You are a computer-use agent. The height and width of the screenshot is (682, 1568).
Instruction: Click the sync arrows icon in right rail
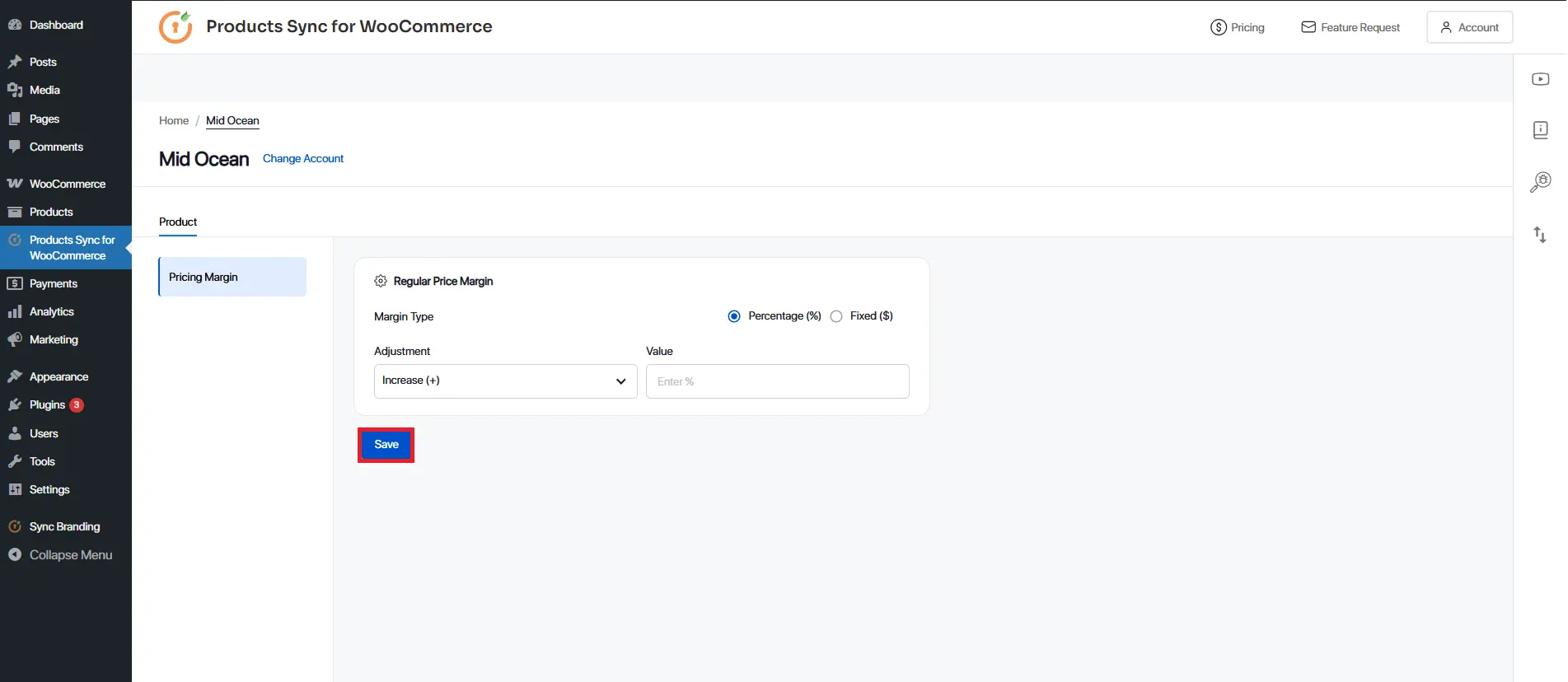[x=1540, y=235]
